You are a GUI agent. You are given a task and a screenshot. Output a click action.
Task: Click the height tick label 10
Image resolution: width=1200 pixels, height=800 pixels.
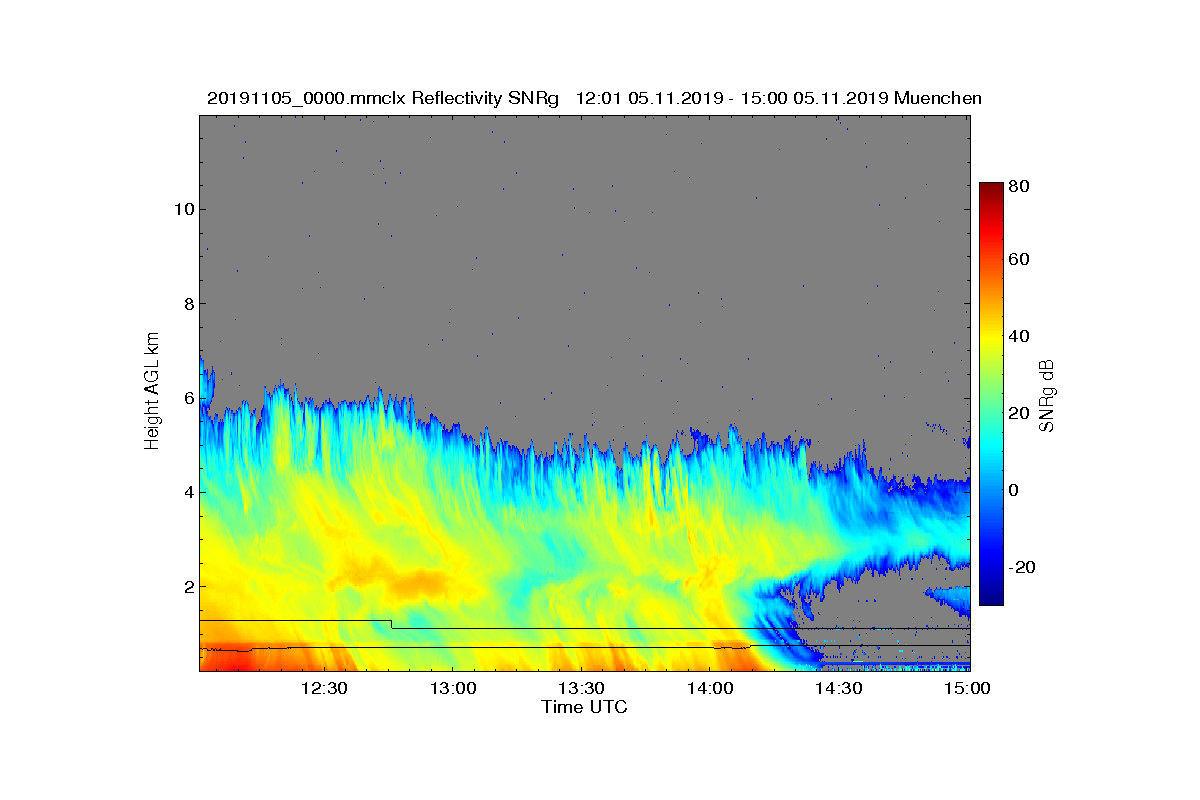[x=182, y=209]
